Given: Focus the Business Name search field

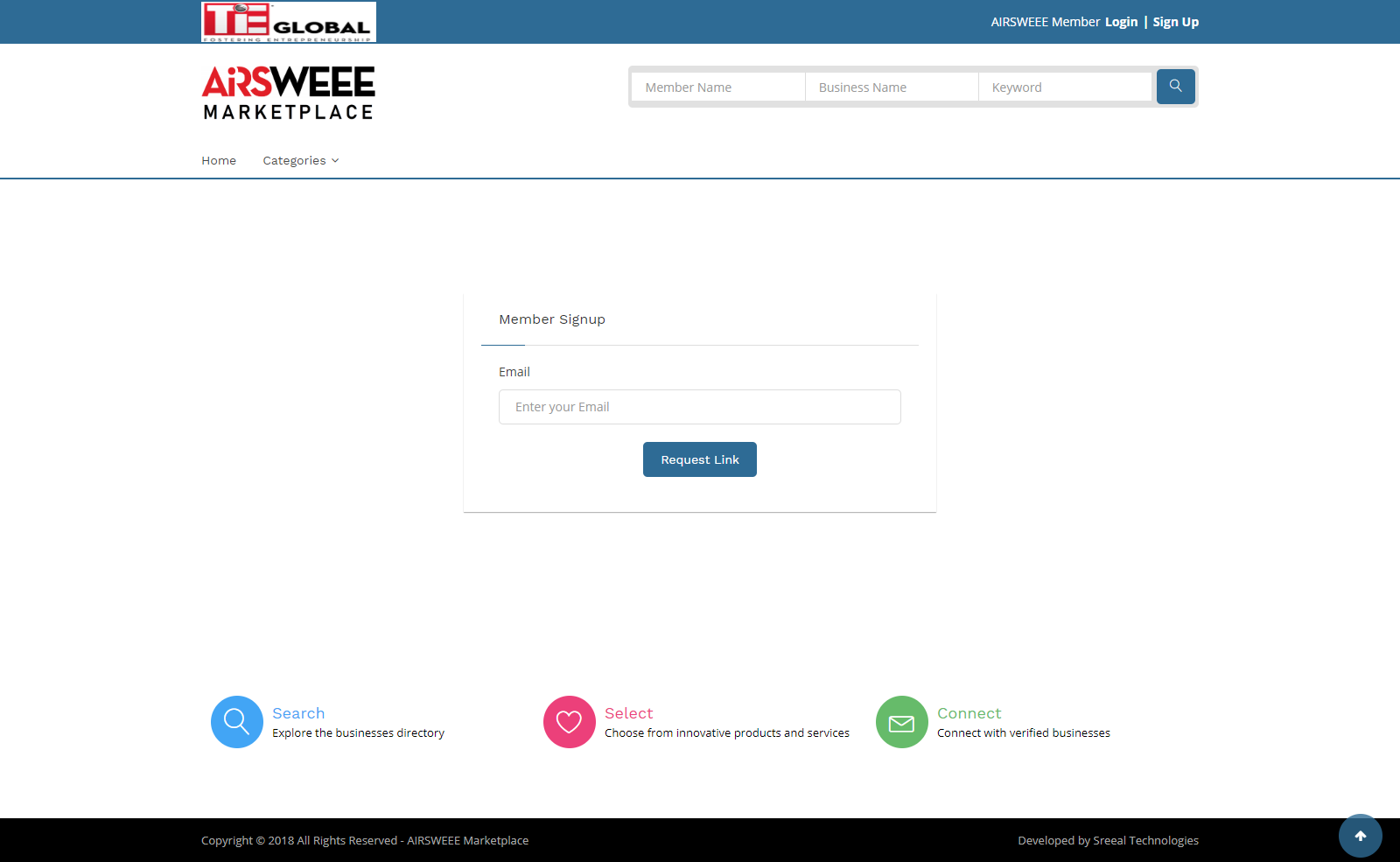Looking at the screenshot, I should pos(892,87).
